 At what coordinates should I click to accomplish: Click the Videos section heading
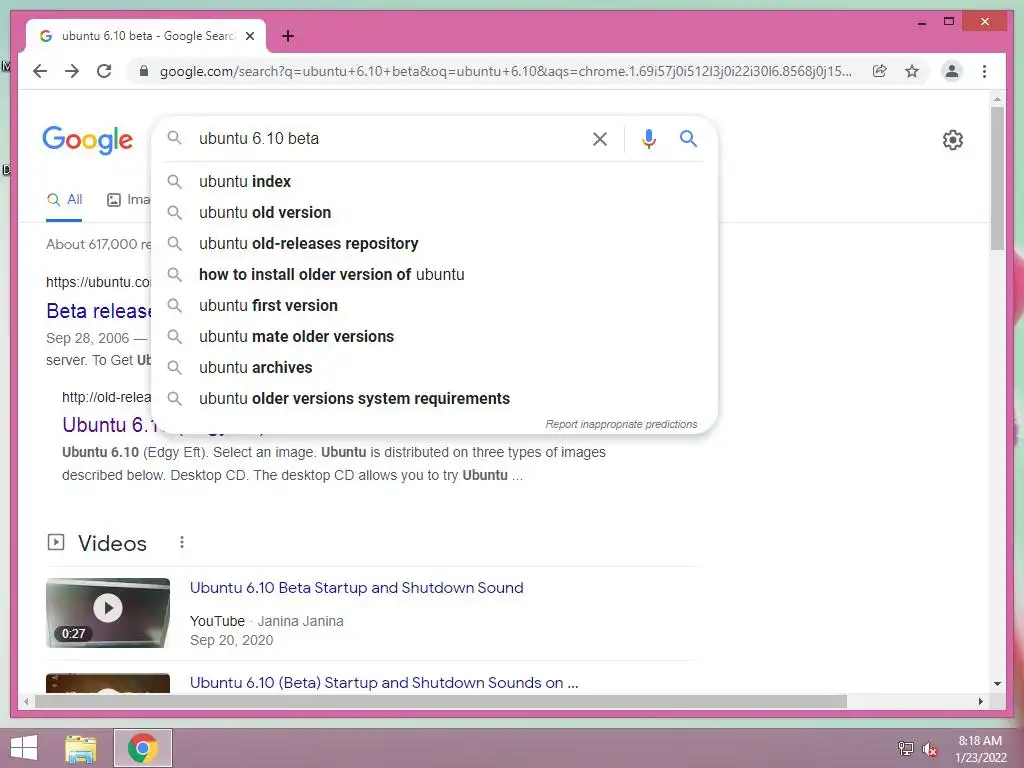point(112,543)
